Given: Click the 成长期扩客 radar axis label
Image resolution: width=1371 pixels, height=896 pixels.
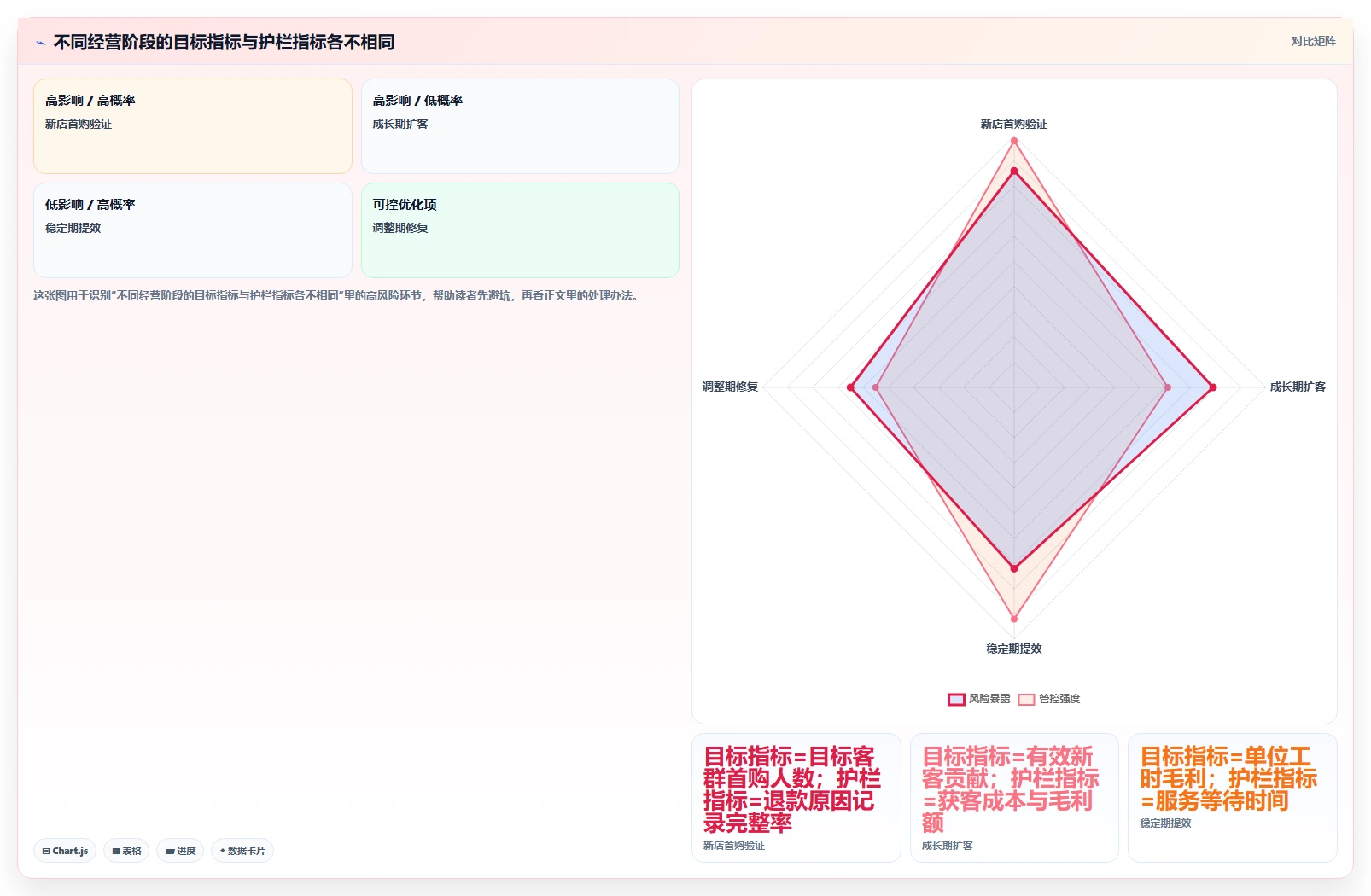Looking at the screenshot, I should pos(1298,387).
